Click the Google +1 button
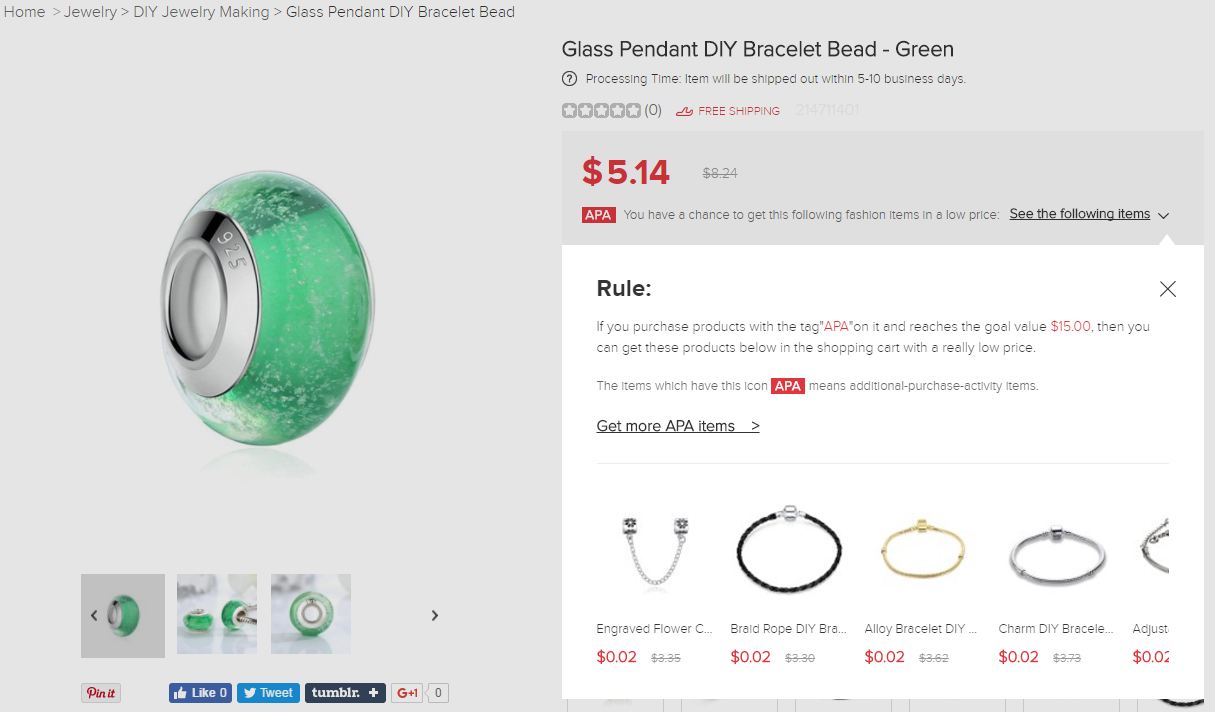 [x=408, y=692]
